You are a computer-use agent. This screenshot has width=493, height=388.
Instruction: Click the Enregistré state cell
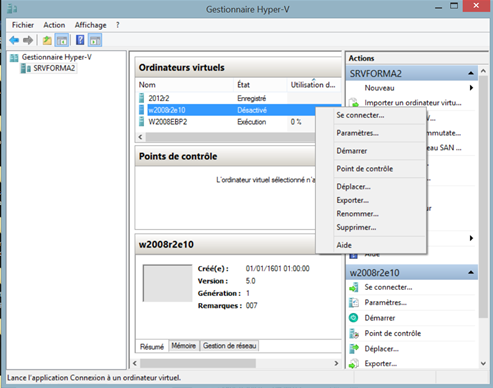252,98
